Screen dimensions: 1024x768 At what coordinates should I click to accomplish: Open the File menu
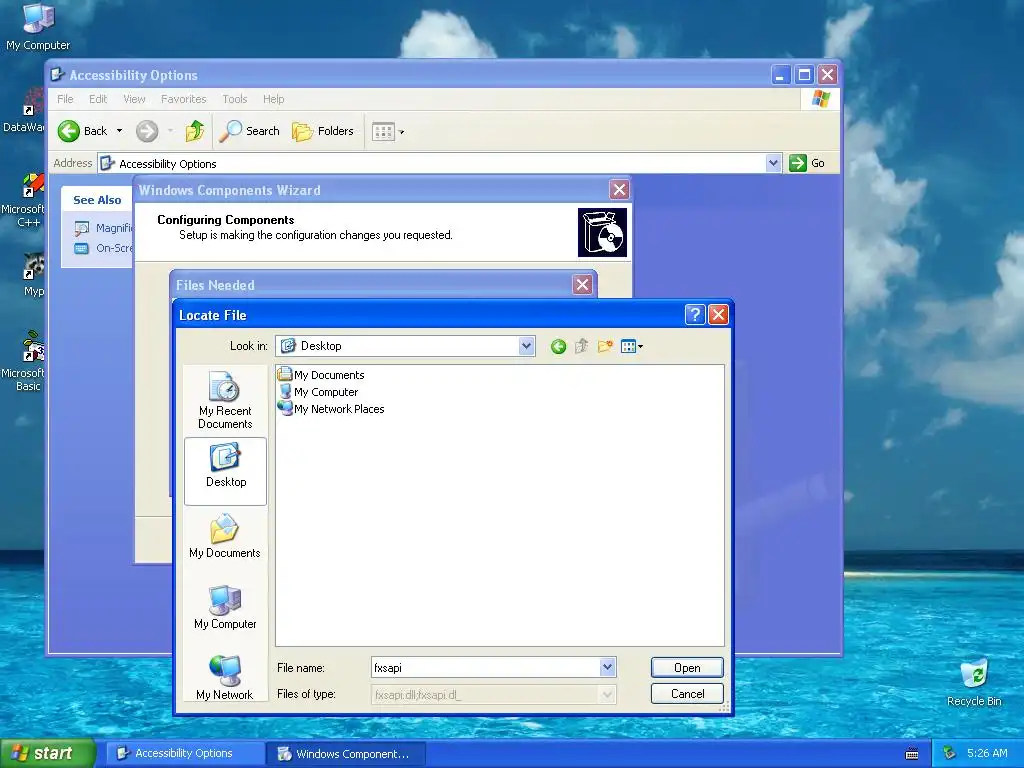65,99
